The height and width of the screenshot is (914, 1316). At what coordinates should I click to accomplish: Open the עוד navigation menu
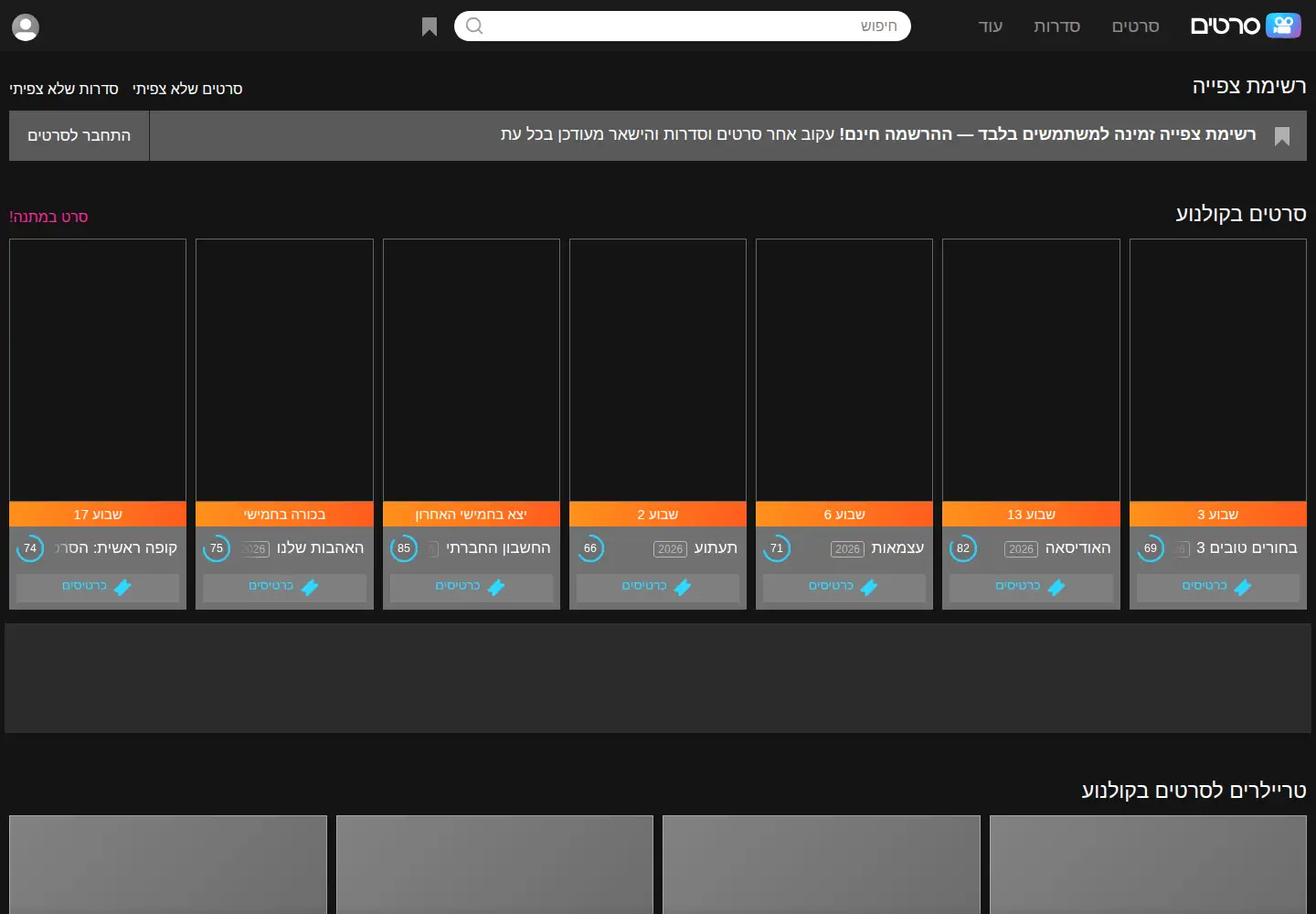(991, 27)
